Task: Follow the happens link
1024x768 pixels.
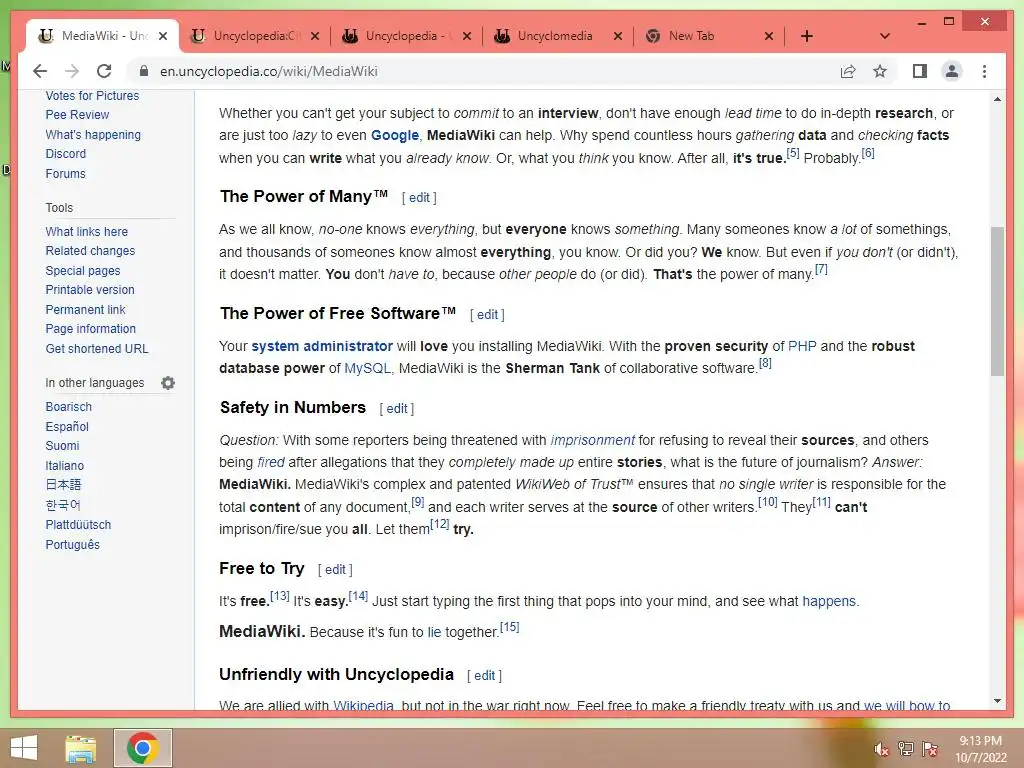Action: tap(829, 601)
